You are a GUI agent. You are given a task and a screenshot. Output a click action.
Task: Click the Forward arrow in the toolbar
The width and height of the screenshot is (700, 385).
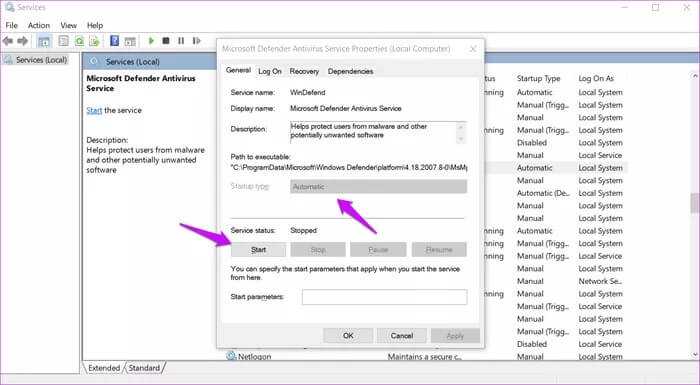click(x=22, y=41)
